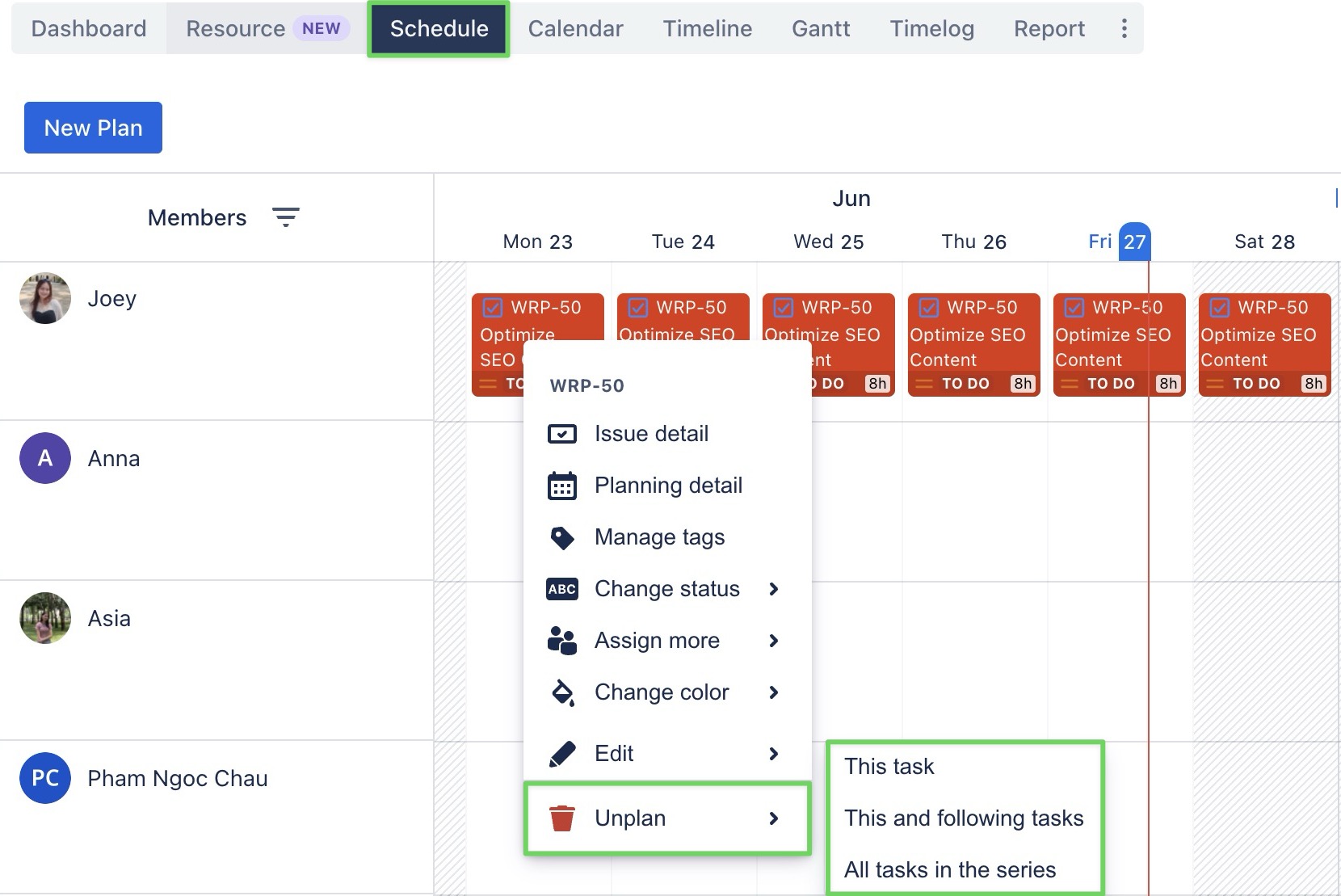Click the checkbox on Monday 23 WRP-50 task
1341x896 pixels.
[x=493, y=308]
